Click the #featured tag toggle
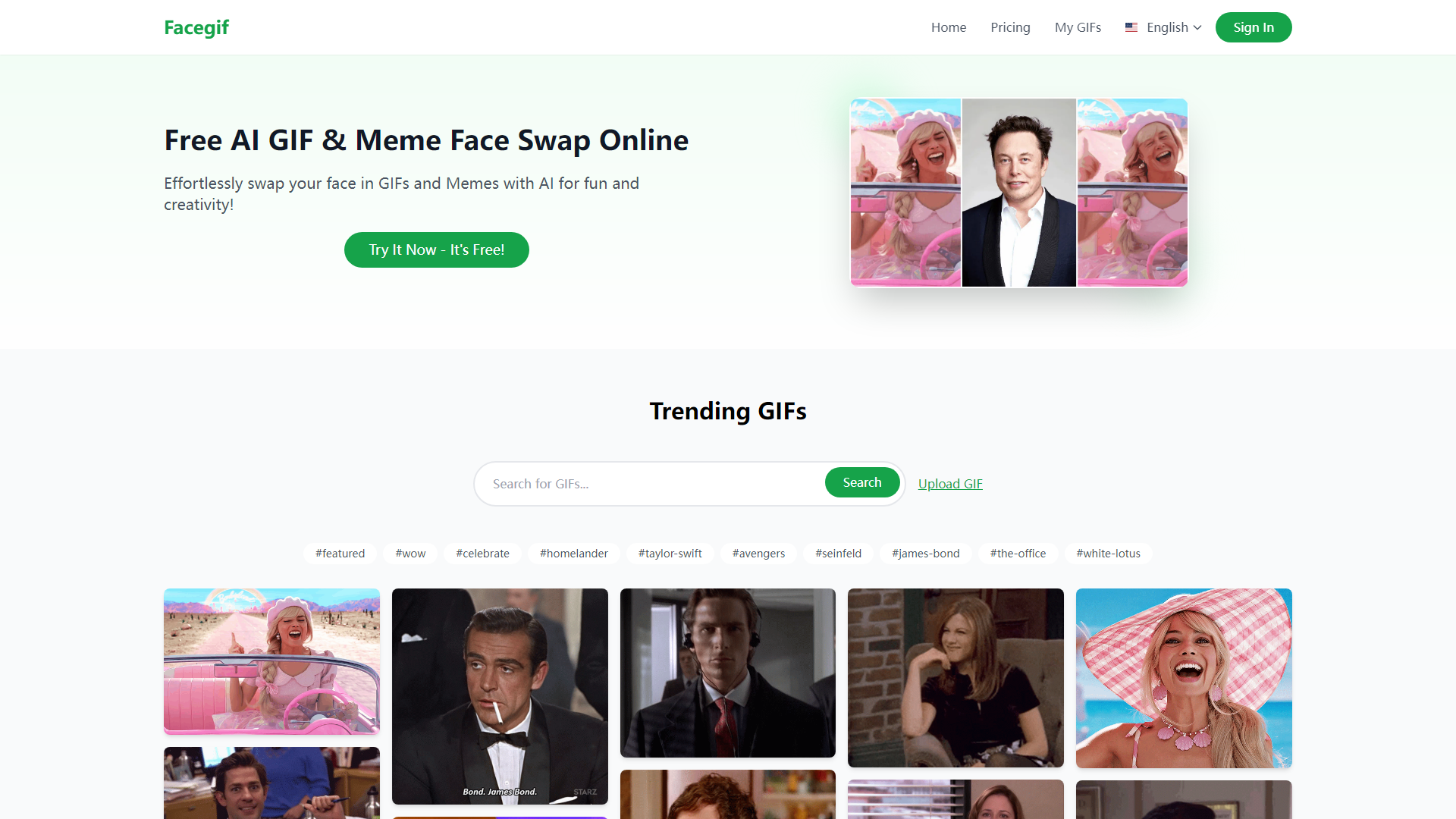Screen dimensions: 1456x819 click(339, 553)
